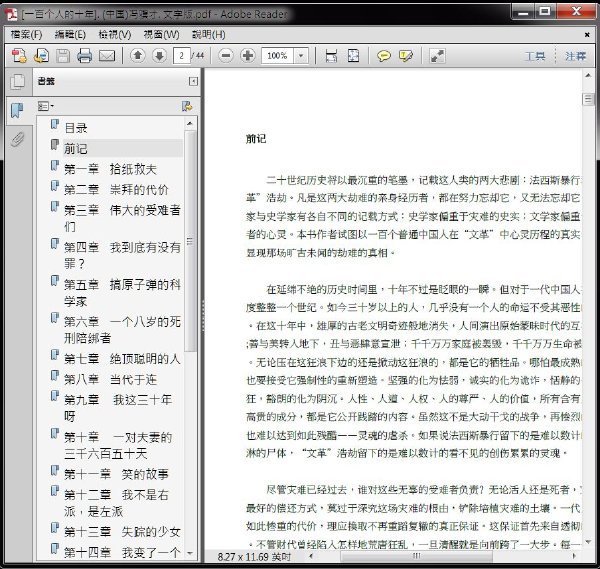Open the 編輯(E) menu

click(70, 34)
